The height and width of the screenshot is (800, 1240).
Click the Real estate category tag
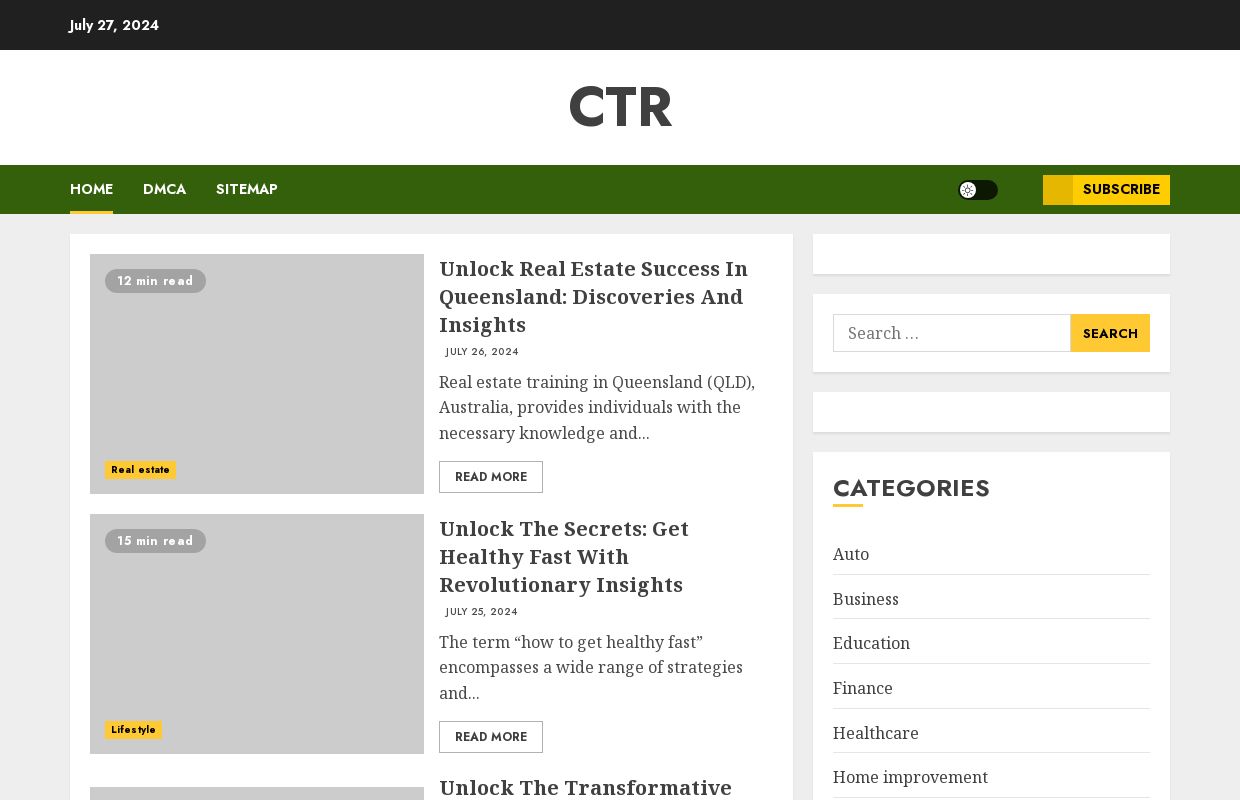point(140,470)
